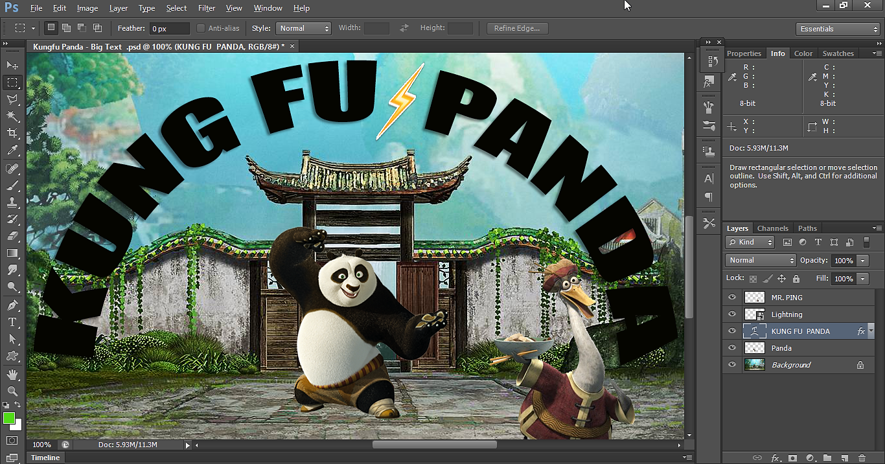Open the Essentials workspace dropdown

[x=838, y=29]
